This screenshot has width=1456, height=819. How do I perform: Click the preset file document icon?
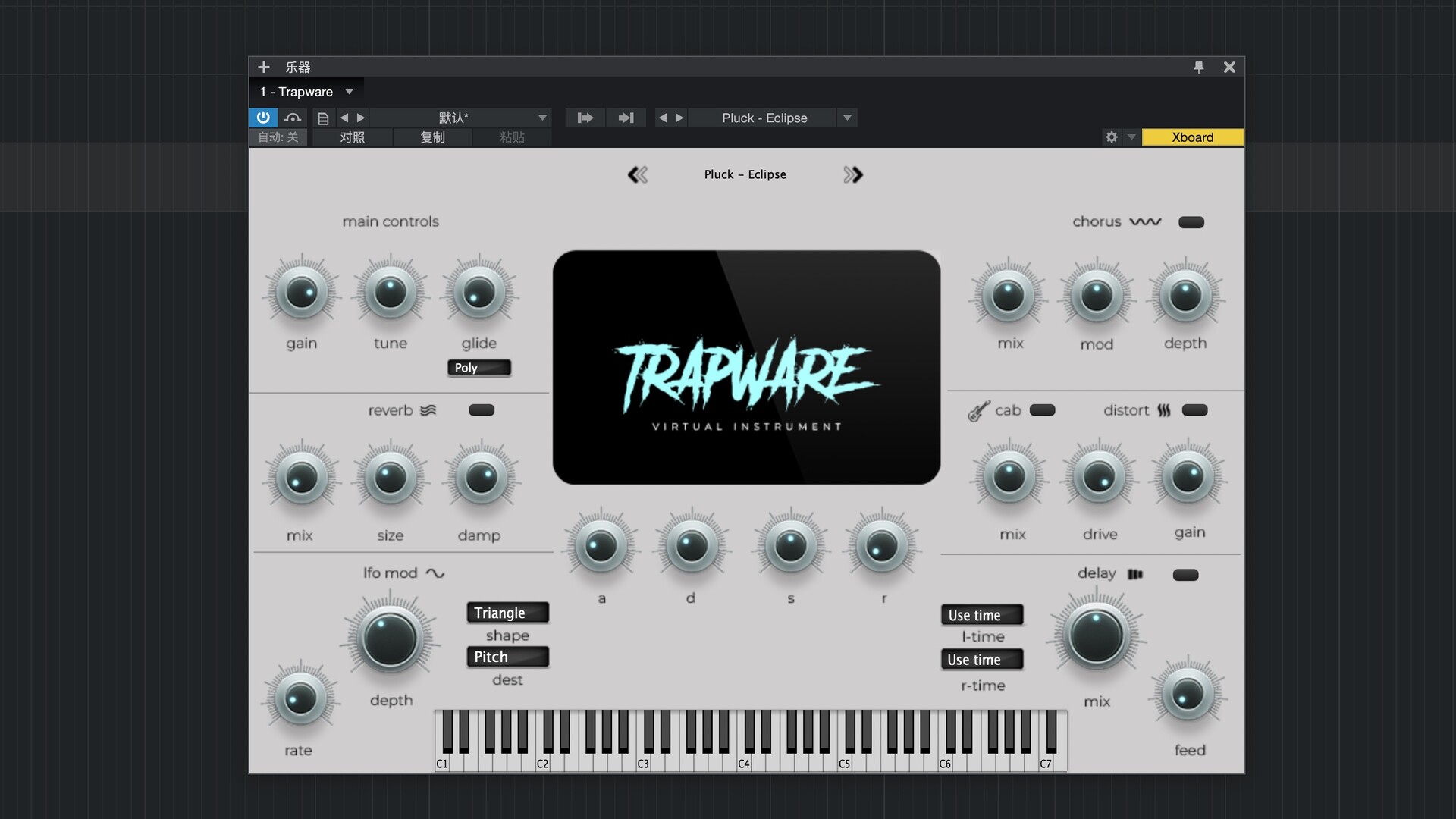point(323,118)
